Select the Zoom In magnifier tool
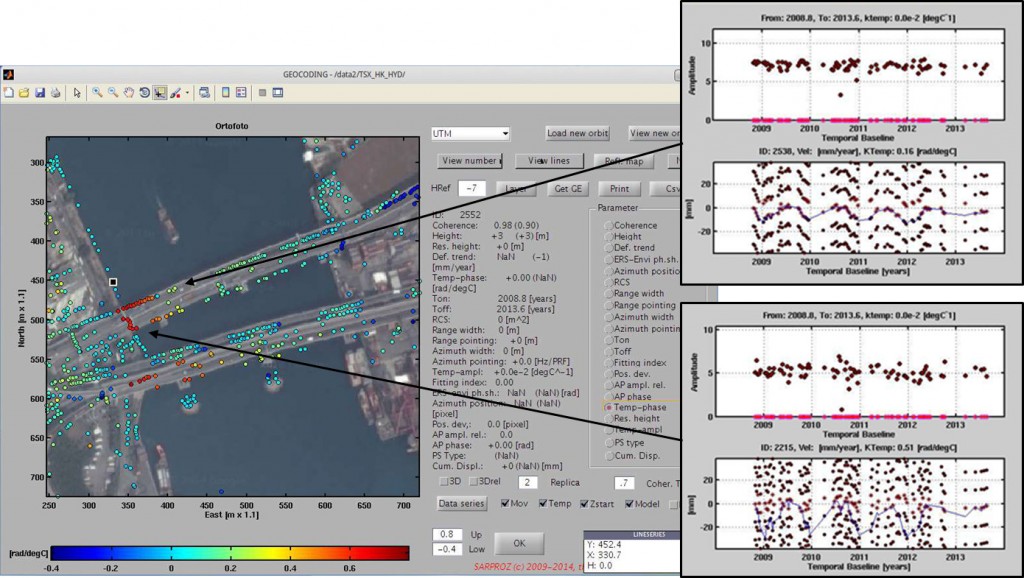The width and height of the screenshot is (1024, 578). click(97, 92)
